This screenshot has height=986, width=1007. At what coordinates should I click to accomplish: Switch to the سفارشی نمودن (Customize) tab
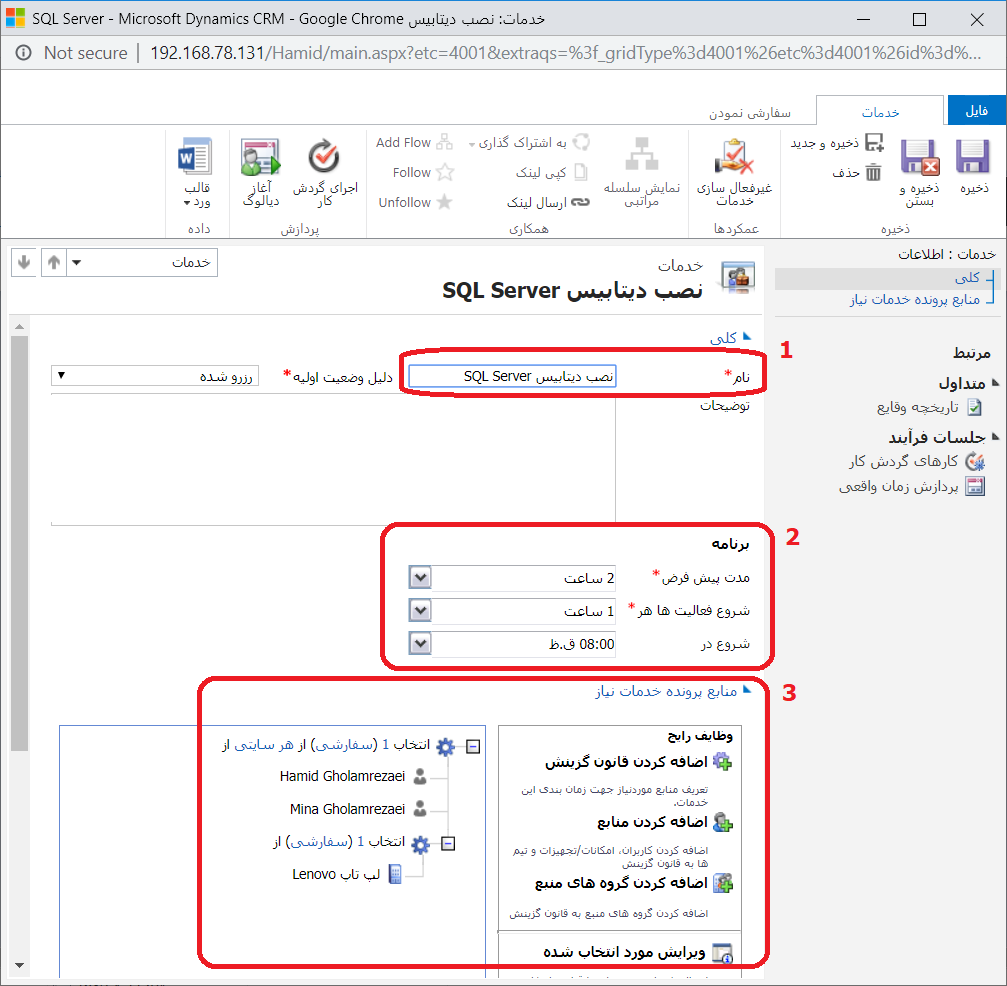pyautogui.click(x=749, y=113)
